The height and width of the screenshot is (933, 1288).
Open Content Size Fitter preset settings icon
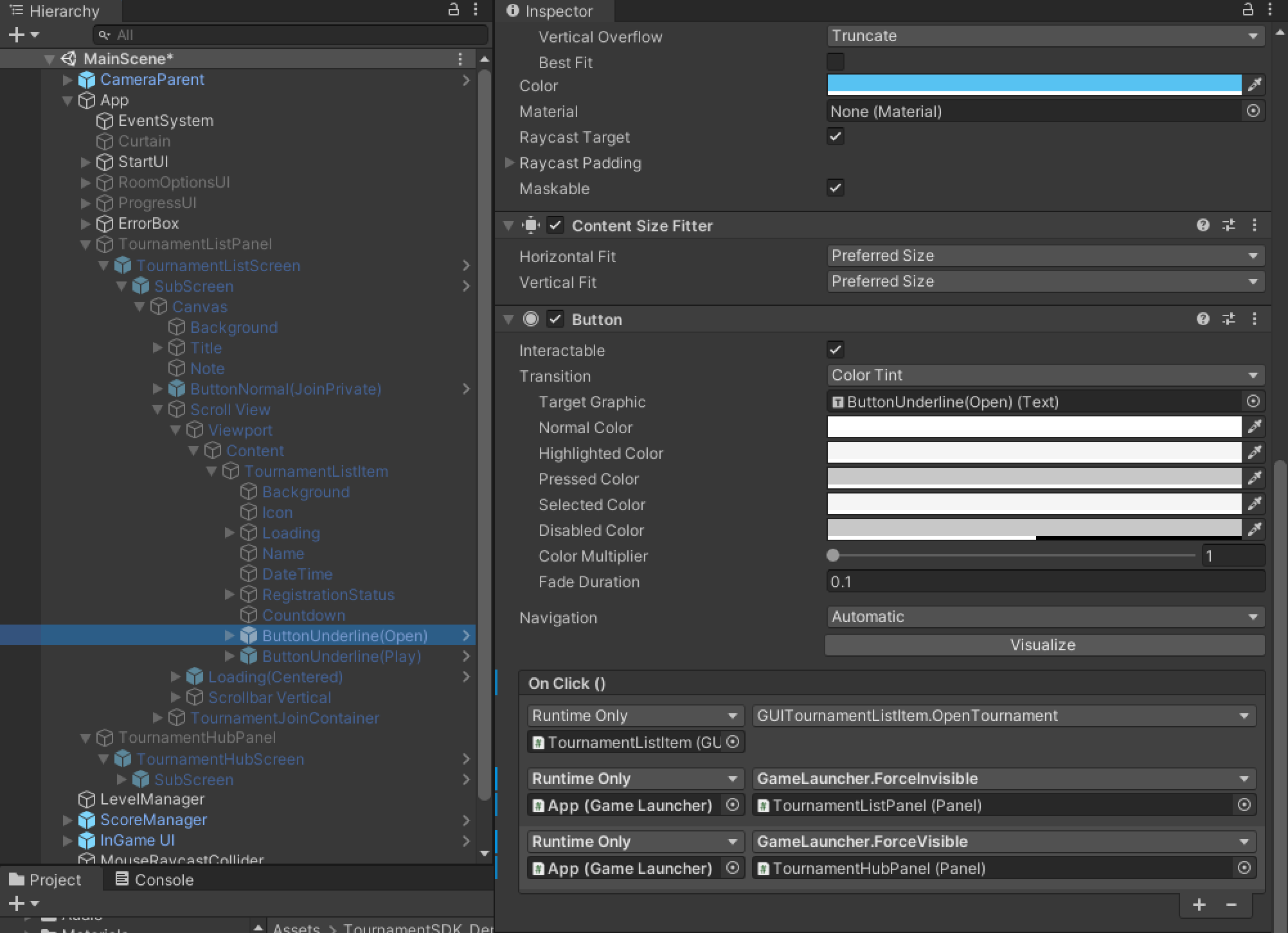pos(1228,226)
